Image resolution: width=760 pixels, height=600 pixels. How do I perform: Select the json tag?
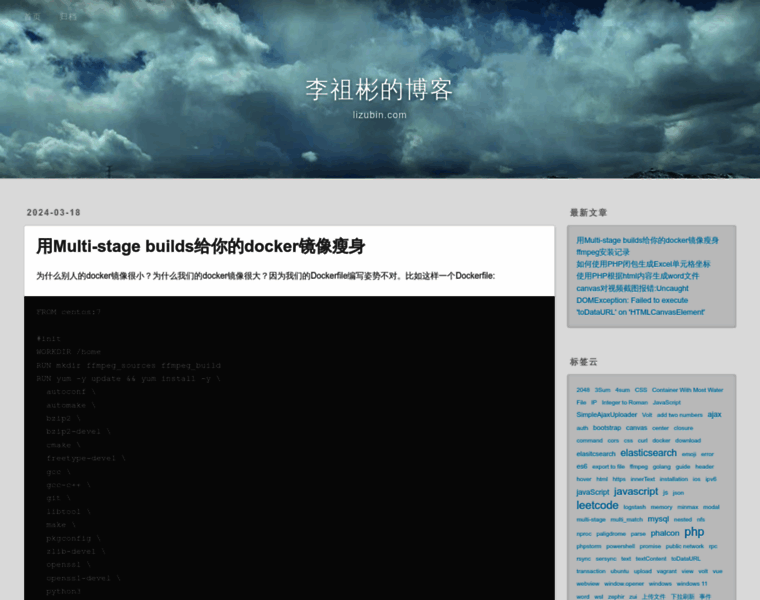(678, 493)
